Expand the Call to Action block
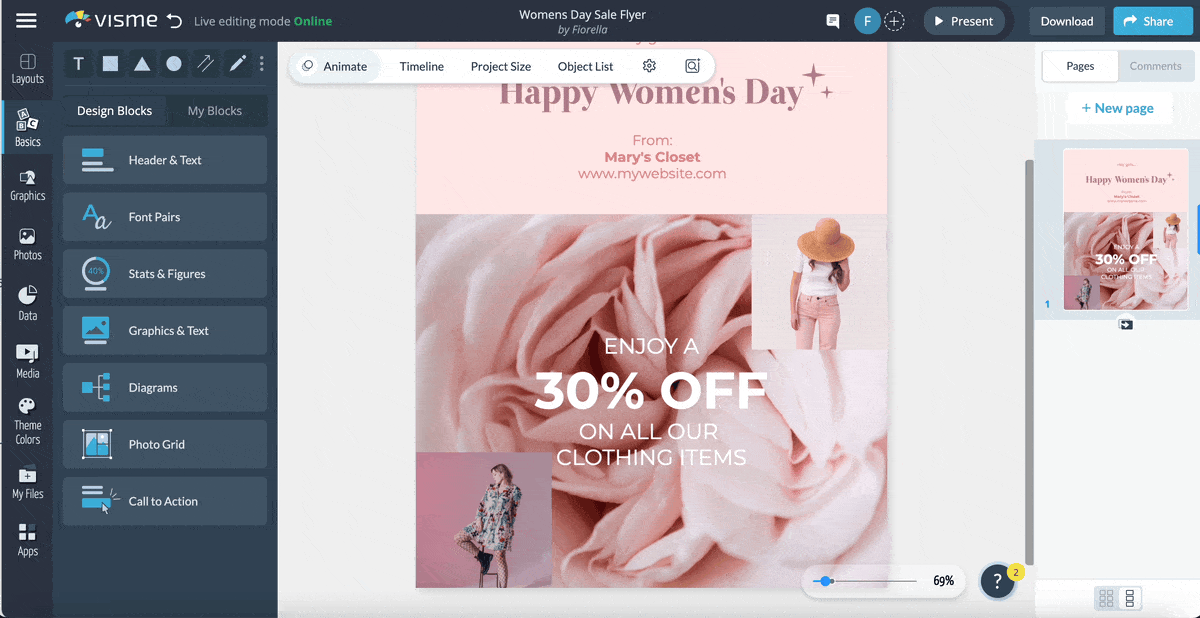The height and width of the screenshot is (618, 1200). pos(165,501)
